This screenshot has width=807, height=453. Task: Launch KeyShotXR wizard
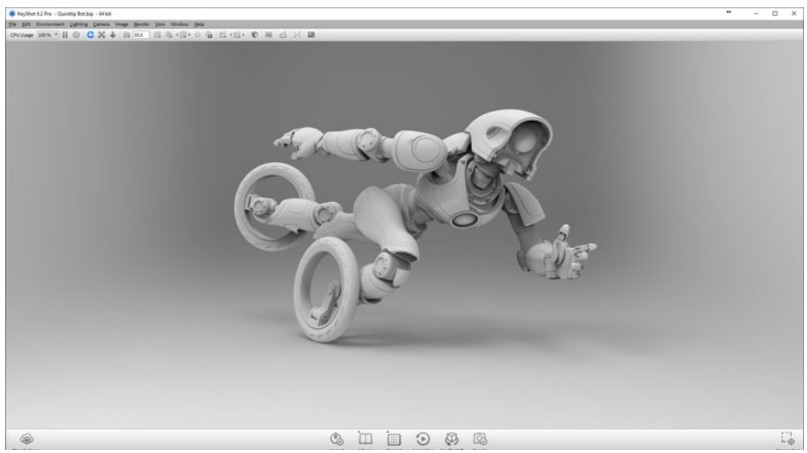click(451, 438)
